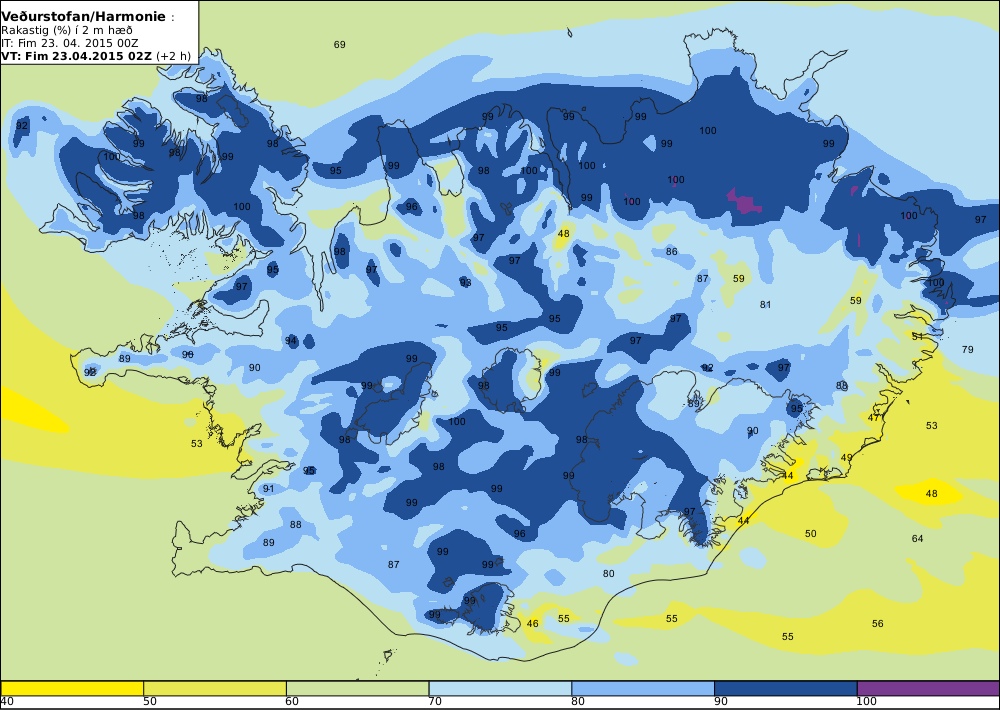Select the humidity value '86' on the map
This screenshot has height=710, width=1000.
(x=672, y=252)
